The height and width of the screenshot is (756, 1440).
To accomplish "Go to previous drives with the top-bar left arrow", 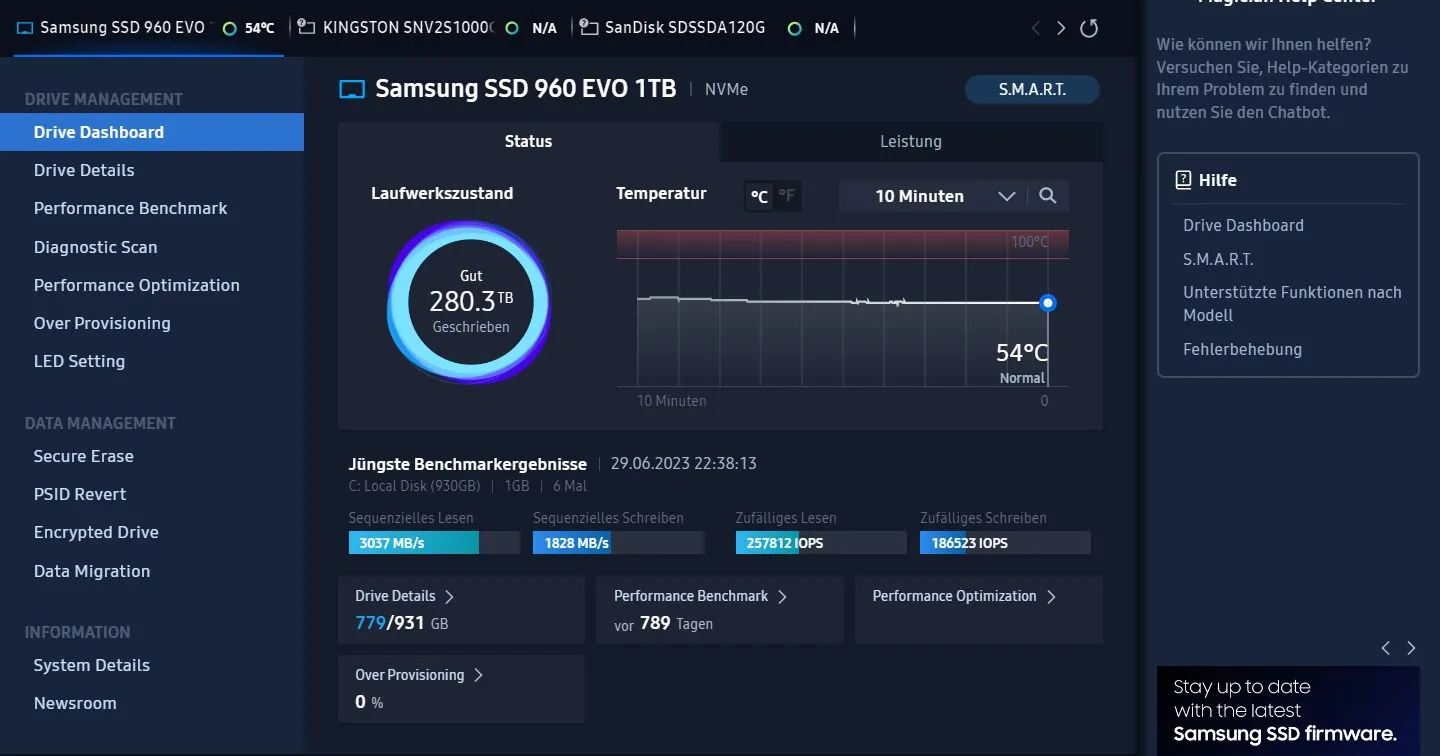I will pyautogui.click(x=1035, y=28).
